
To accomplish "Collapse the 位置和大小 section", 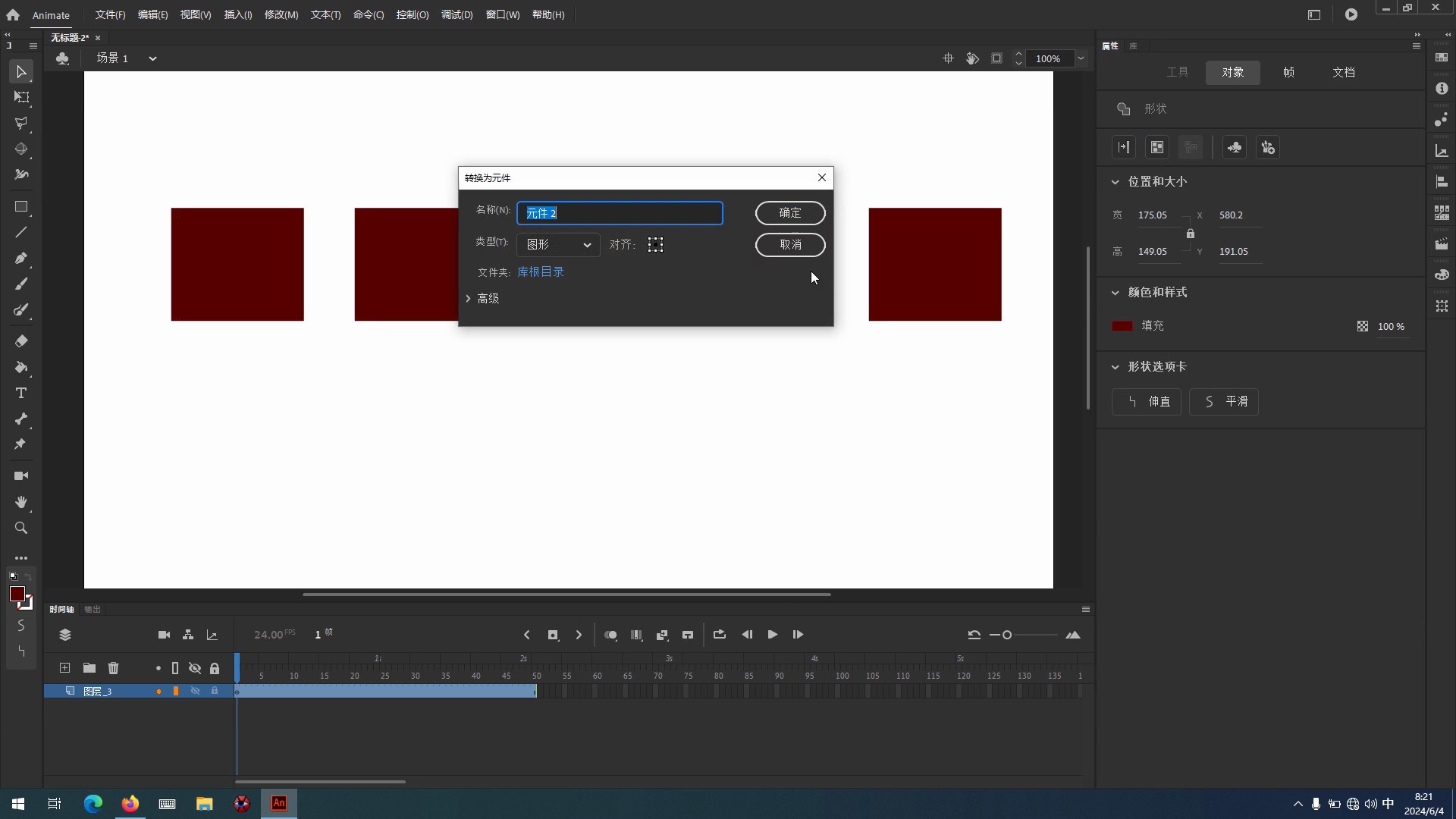I will (x=1116, y=181).
